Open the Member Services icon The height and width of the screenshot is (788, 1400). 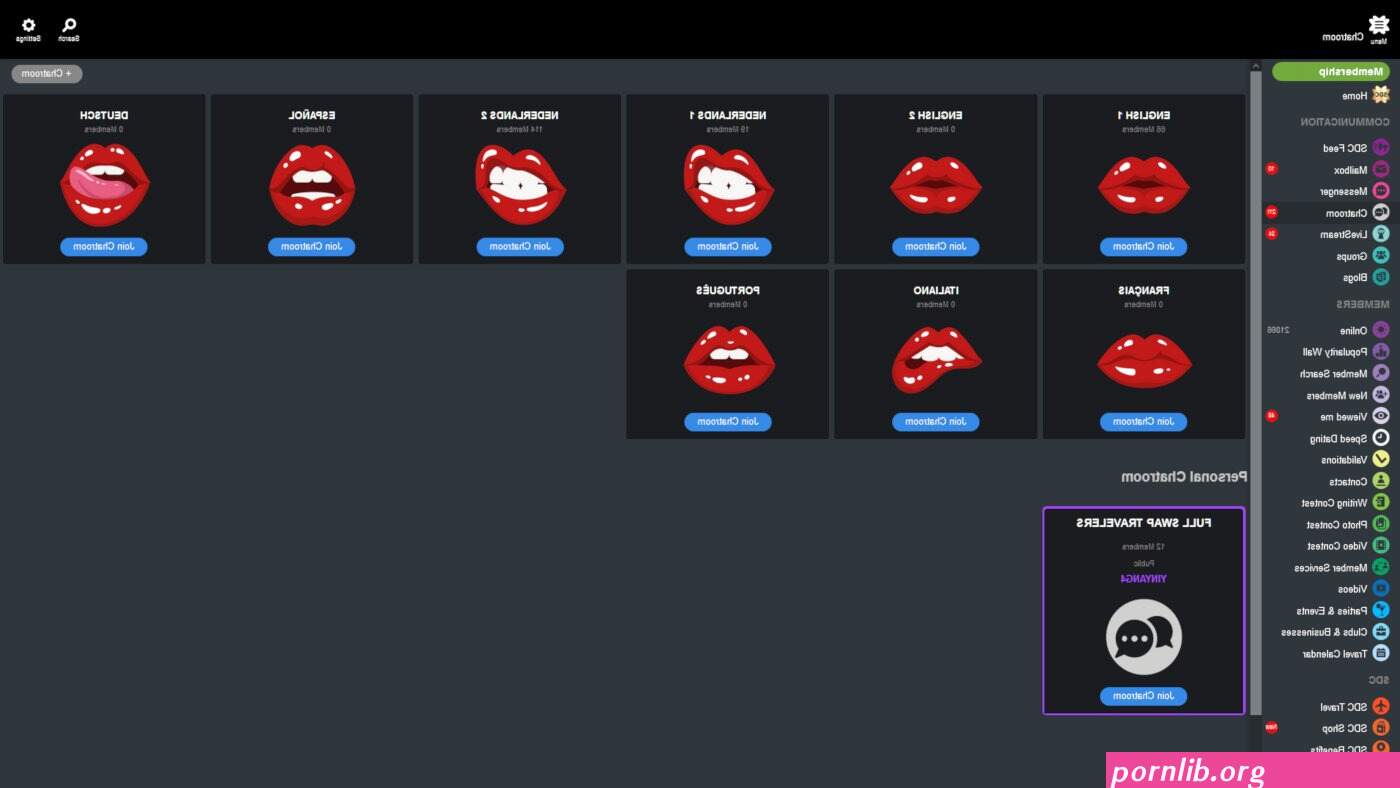1381,567
